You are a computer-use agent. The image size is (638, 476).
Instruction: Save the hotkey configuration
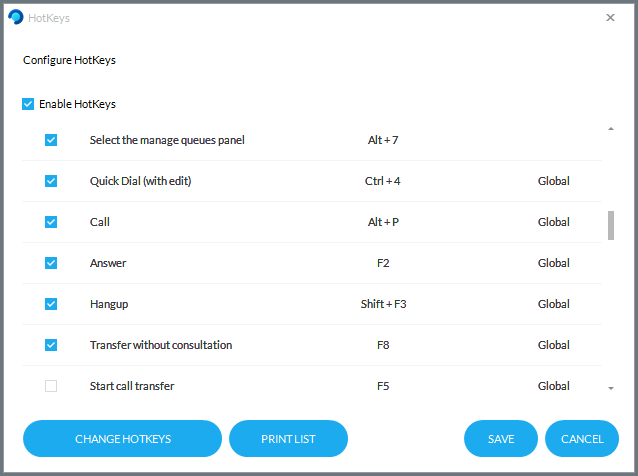pos(501,439)
